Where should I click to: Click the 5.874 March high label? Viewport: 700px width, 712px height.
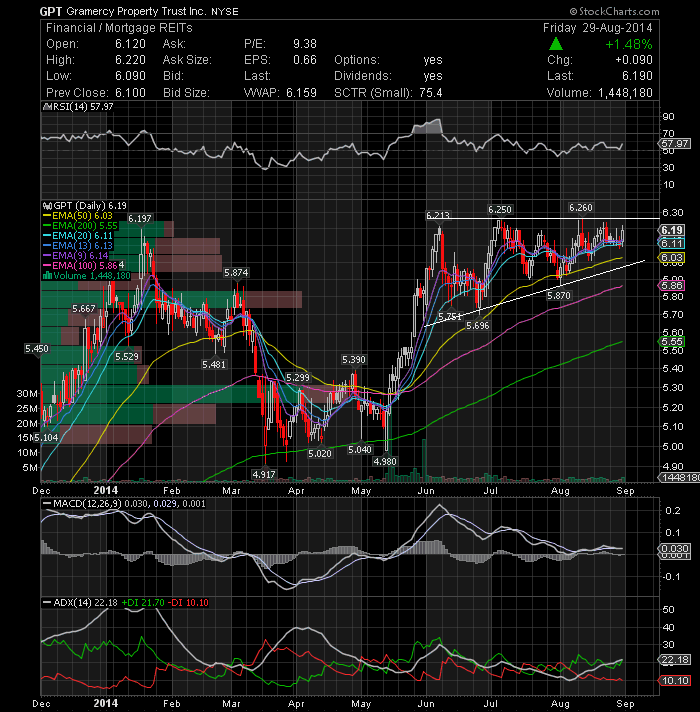click(236, 272)
